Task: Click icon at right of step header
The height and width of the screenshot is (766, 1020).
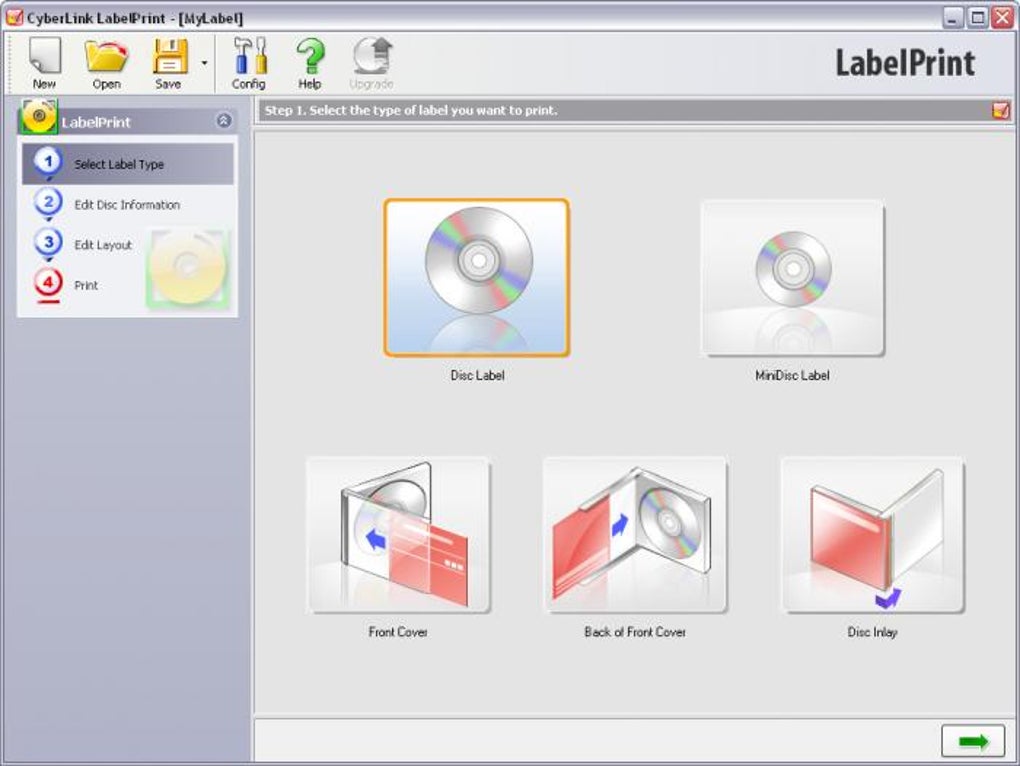Action: (1000, 111)
